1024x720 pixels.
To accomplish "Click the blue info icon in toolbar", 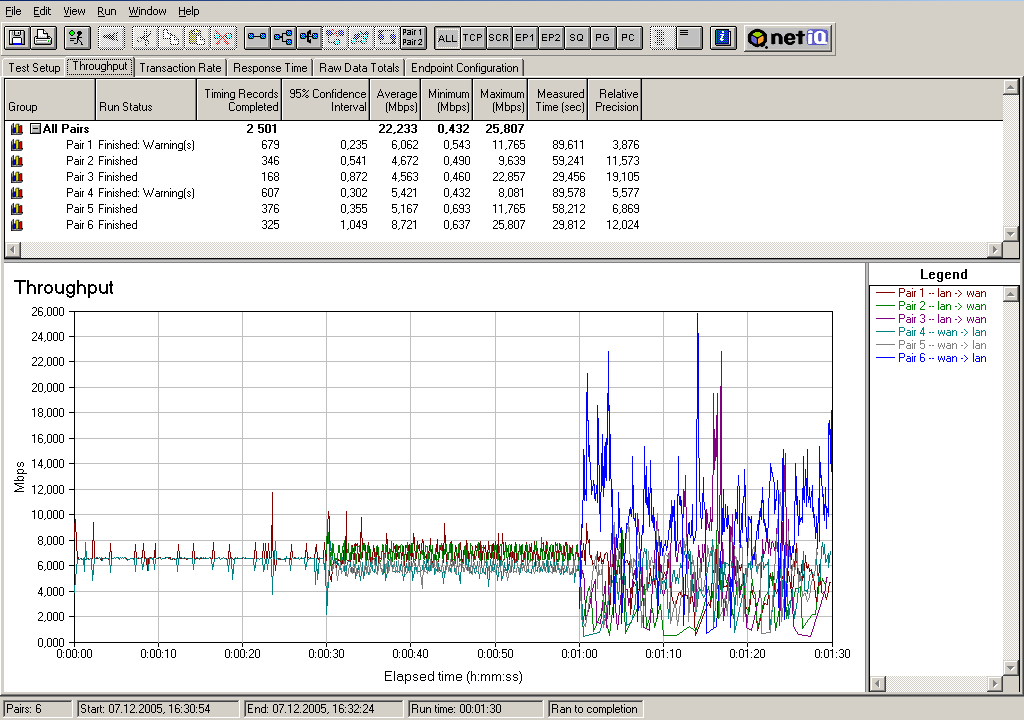I will pos(723,38).
